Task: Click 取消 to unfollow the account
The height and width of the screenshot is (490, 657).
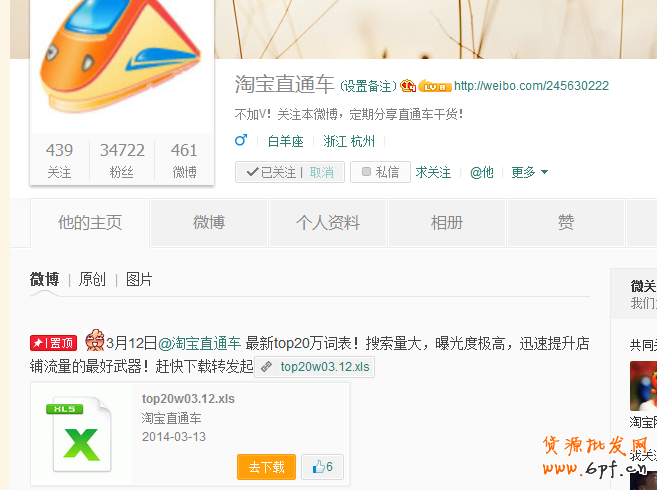Action: tap(322, 172)
